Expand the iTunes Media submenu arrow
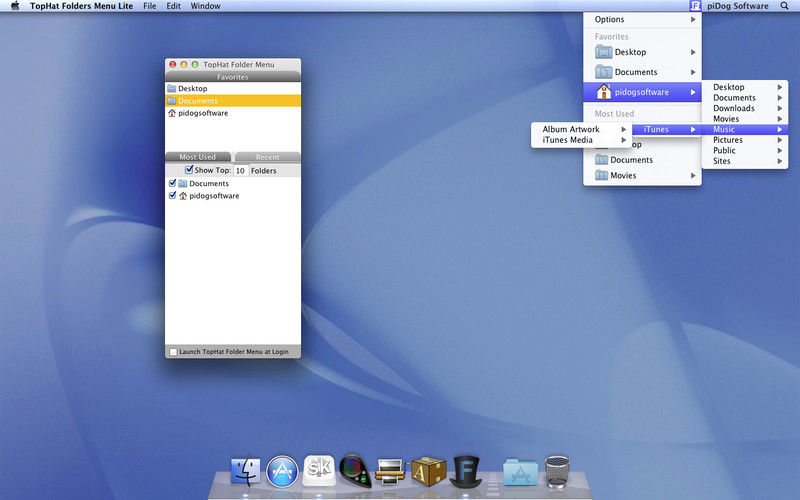 [x=623, y=140]
